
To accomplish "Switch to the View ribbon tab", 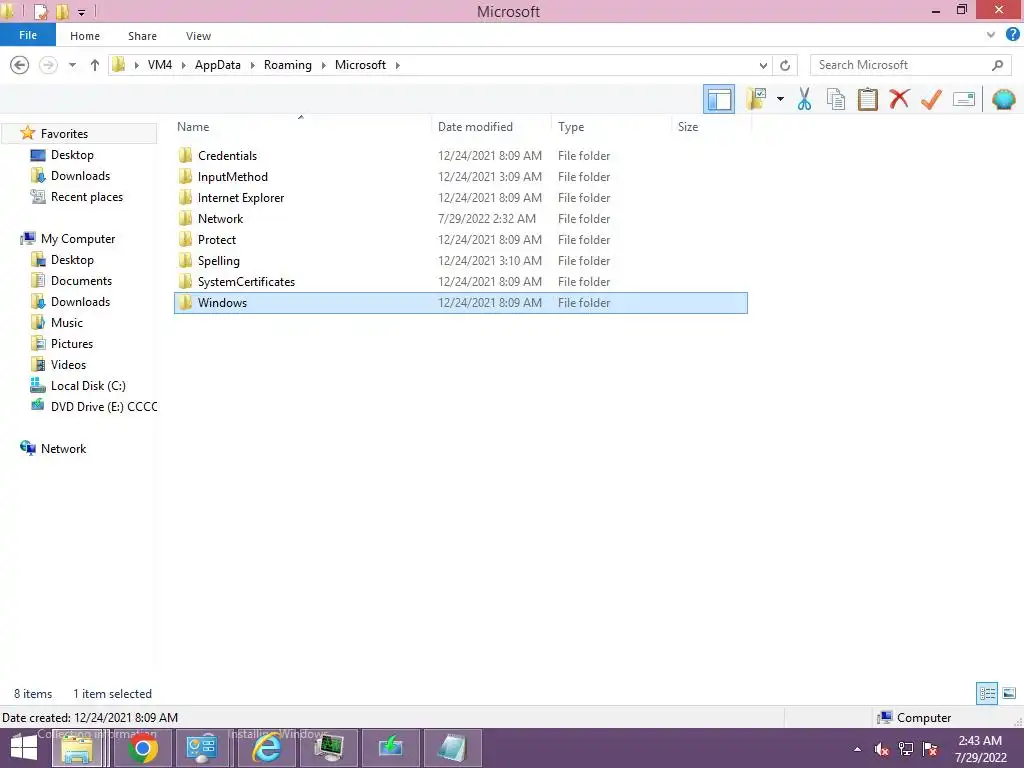I will pyautogui.click(x=199, y=36).
